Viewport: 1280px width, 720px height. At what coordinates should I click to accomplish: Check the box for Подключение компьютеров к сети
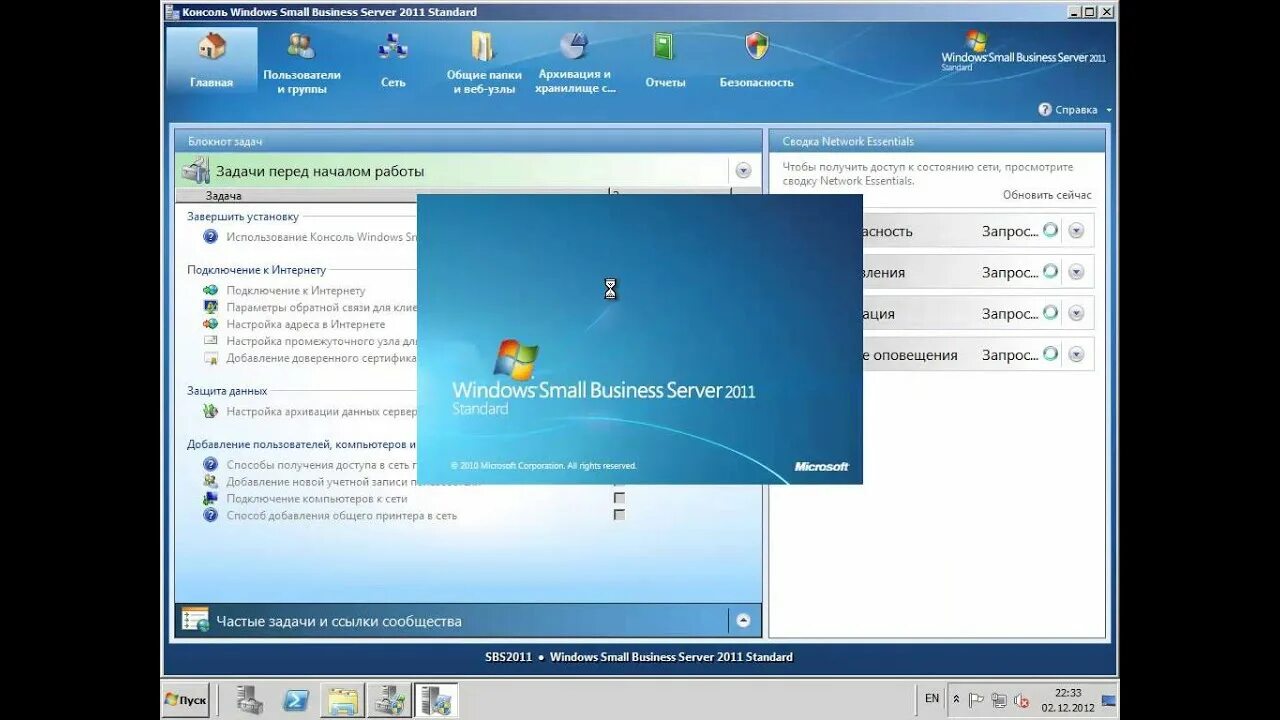[619, 498]
